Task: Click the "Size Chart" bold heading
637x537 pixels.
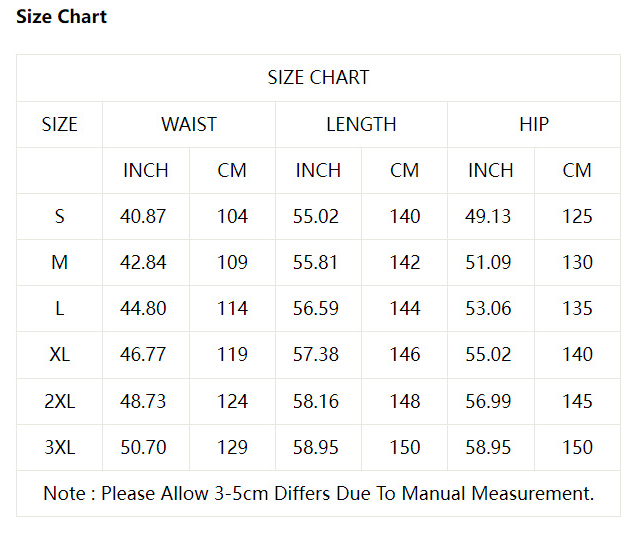Action: tap(61, 17)
